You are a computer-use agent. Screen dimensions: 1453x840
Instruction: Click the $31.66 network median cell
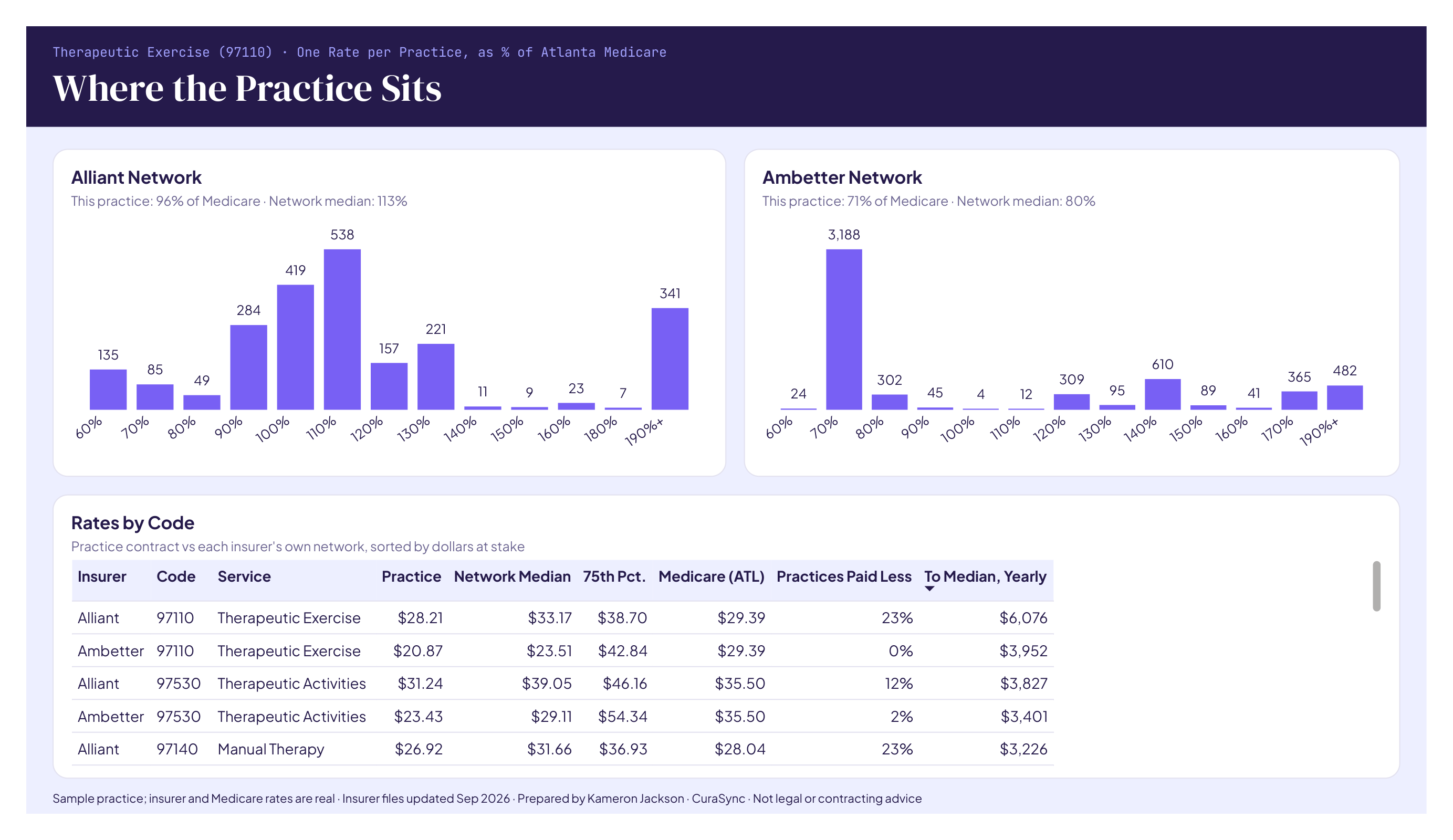[x=549, y=749]
